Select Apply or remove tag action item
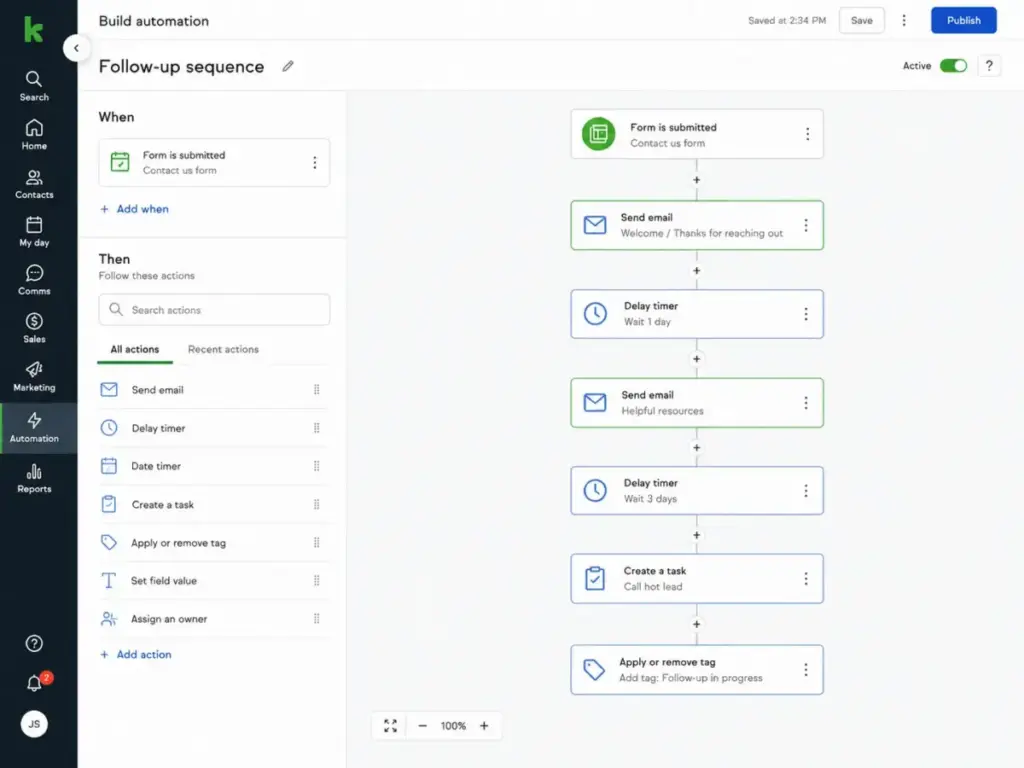The height and width of the screenshot is (768, 1024). click(214, 543)
